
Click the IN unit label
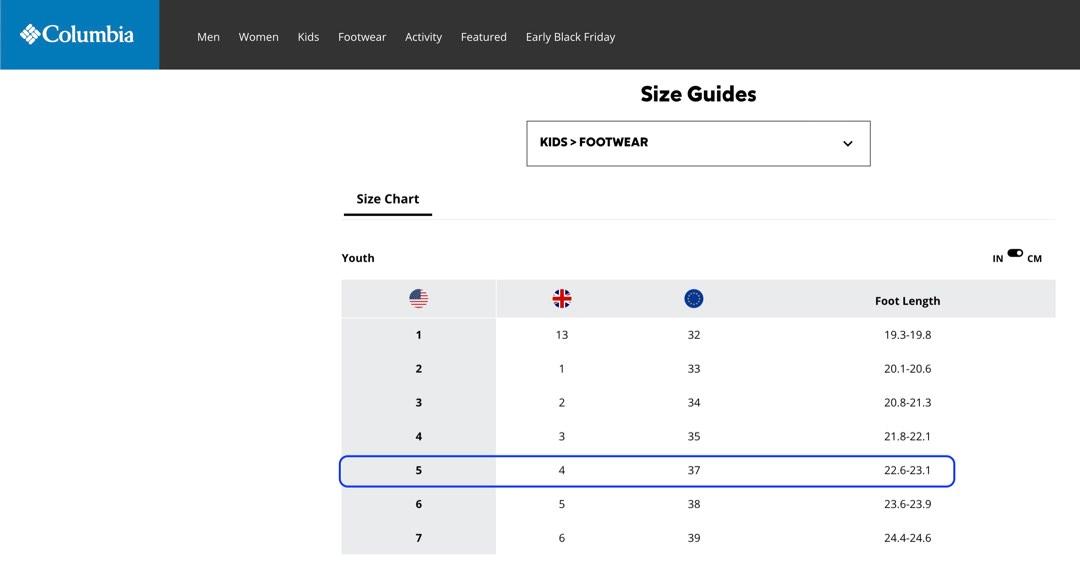point(997,258)
